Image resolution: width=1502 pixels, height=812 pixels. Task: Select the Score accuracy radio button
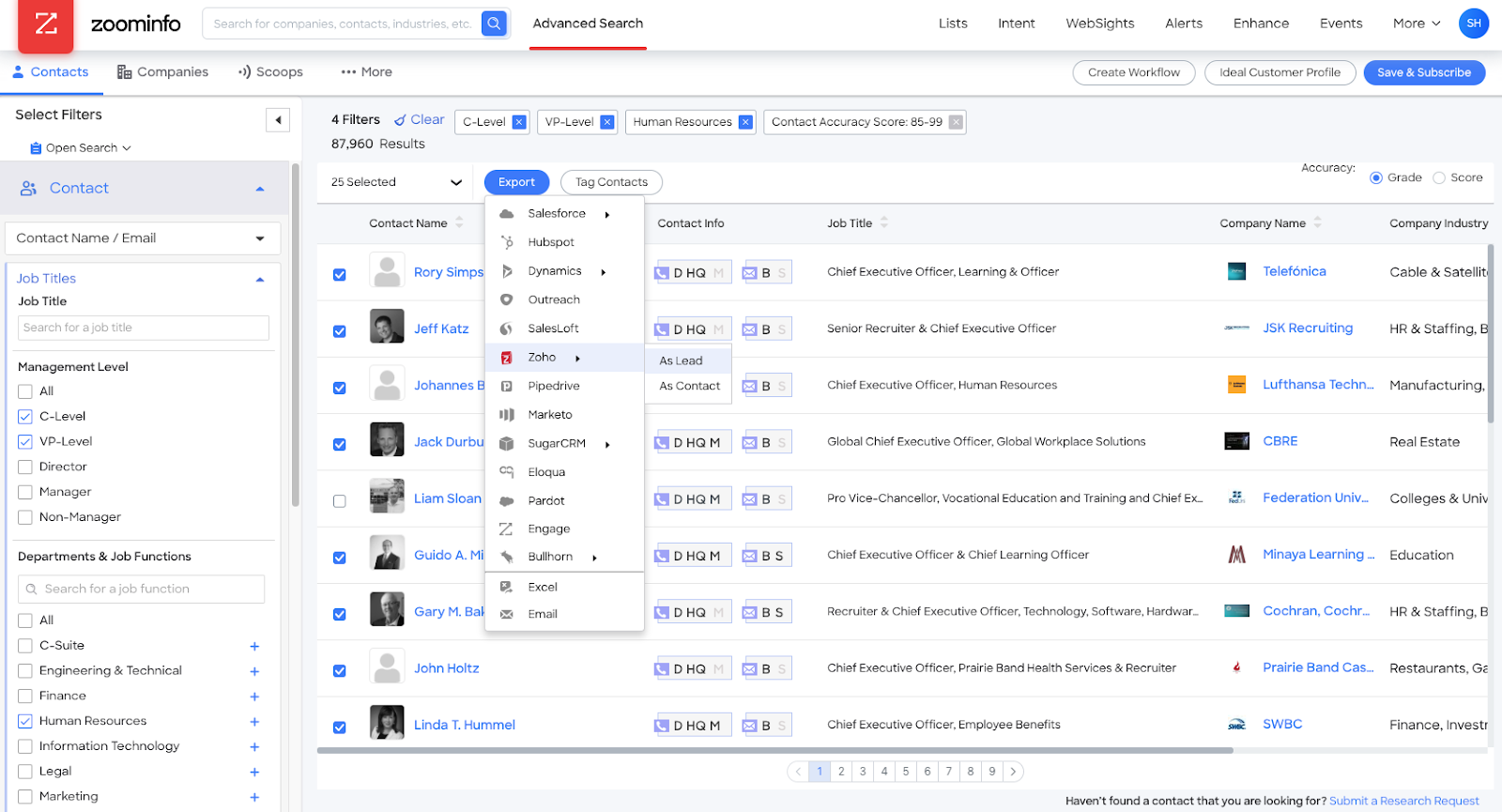coord(1439,177)
